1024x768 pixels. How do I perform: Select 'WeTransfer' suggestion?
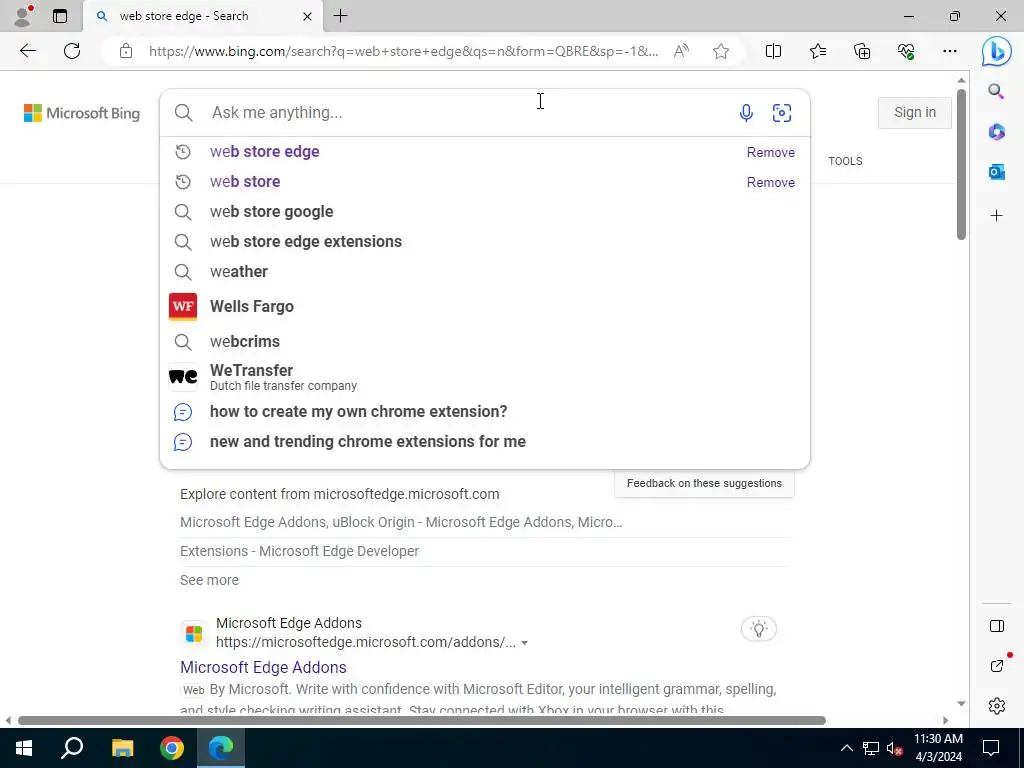(485, 377)
